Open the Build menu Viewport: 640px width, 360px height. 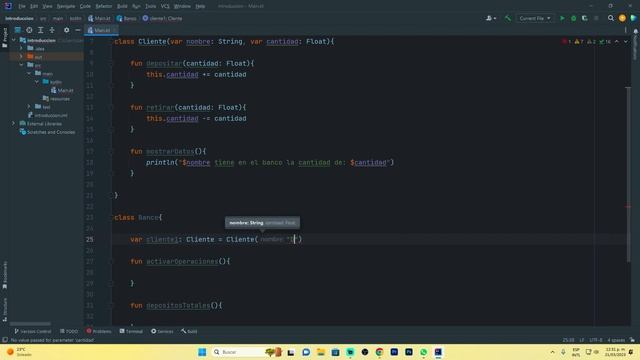(x=122, y=6)
